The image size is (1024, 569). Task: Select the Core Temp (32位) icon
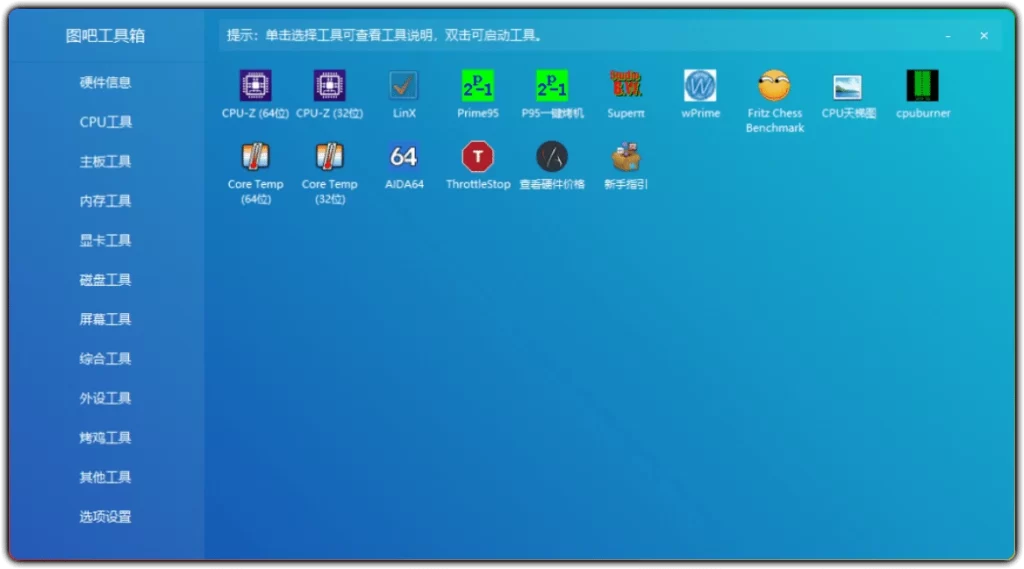[329, 157]
